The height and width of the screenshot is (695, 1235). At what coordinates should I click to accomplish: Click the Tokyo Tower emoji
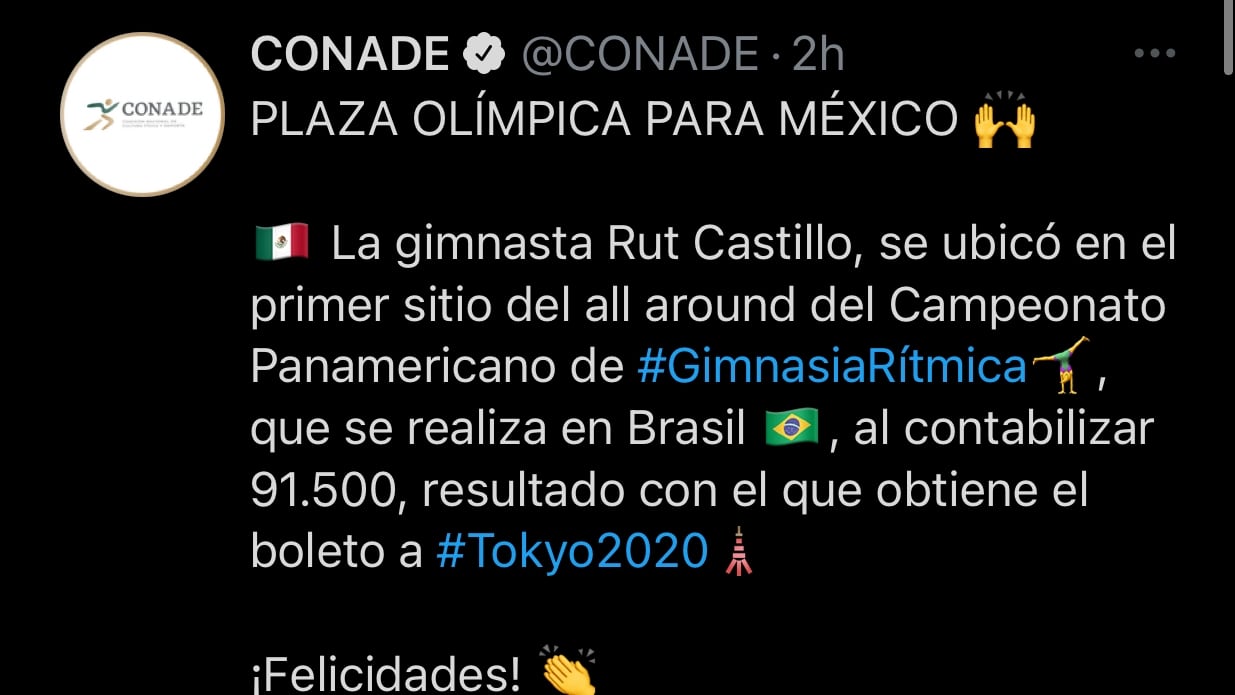pos(738,552)
